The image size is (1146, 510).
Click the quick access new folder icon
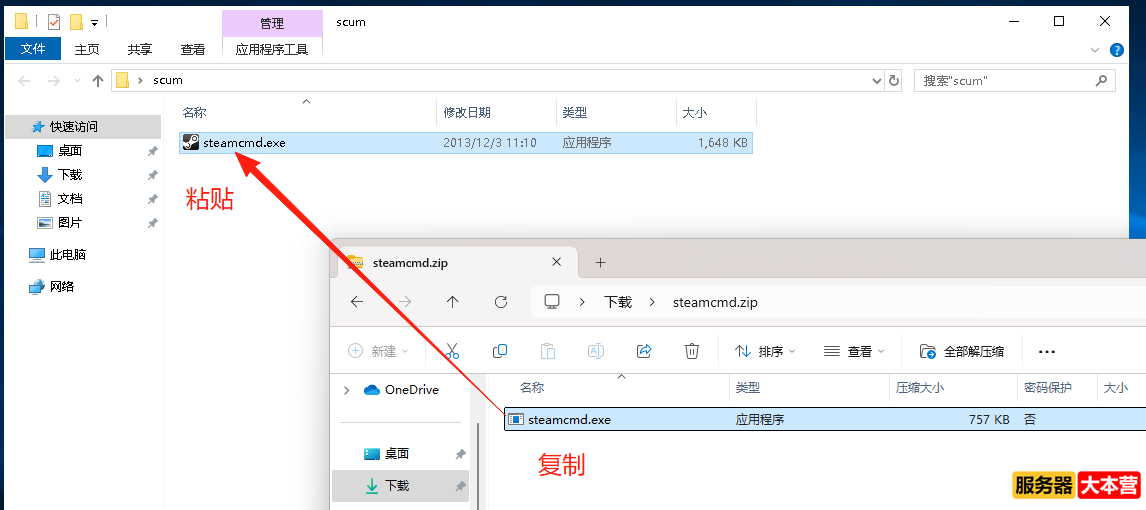click(x=76, y=22)
